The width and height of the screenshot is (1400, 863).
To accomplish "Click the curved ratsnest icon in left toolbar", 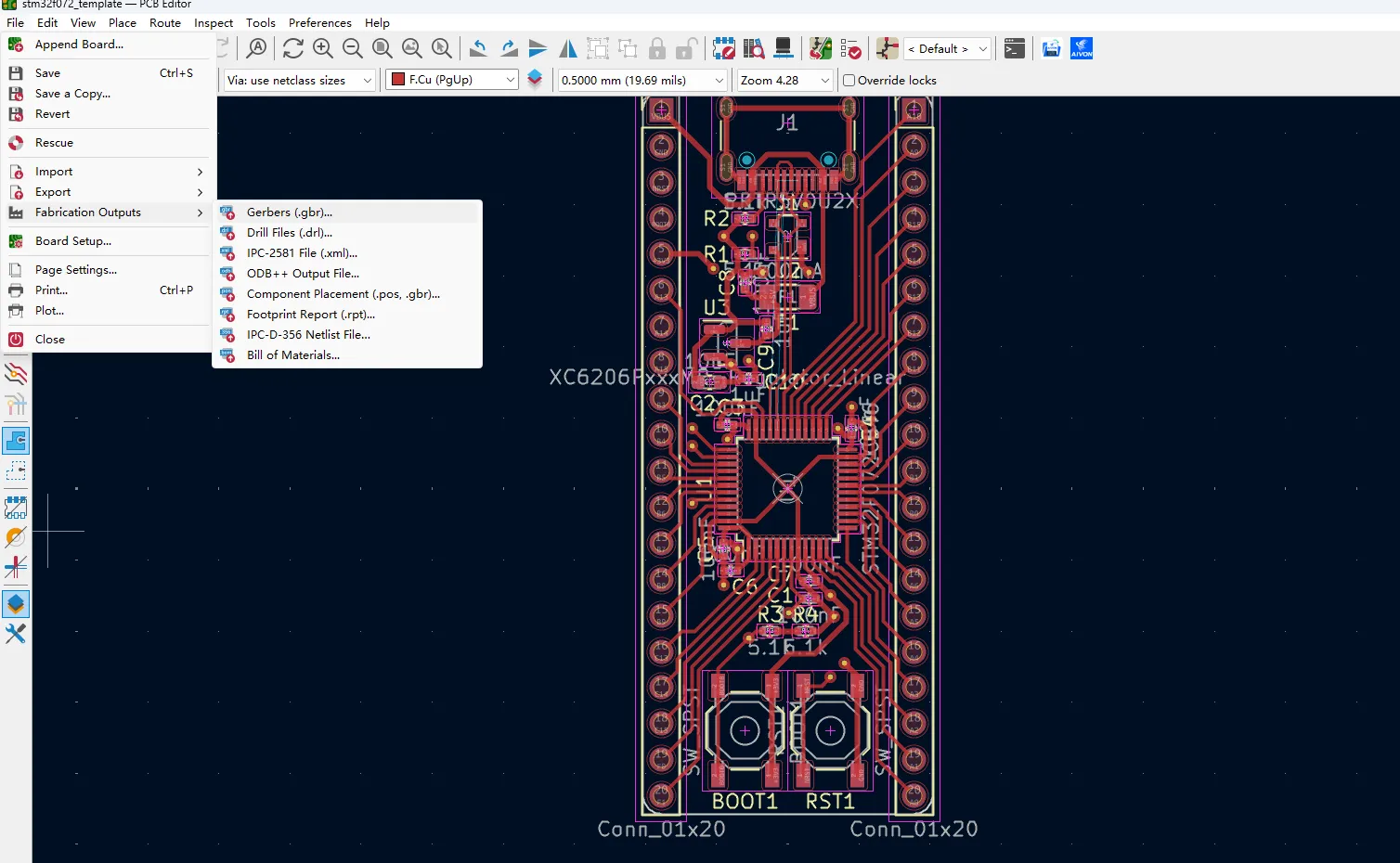I will point(16,405).
